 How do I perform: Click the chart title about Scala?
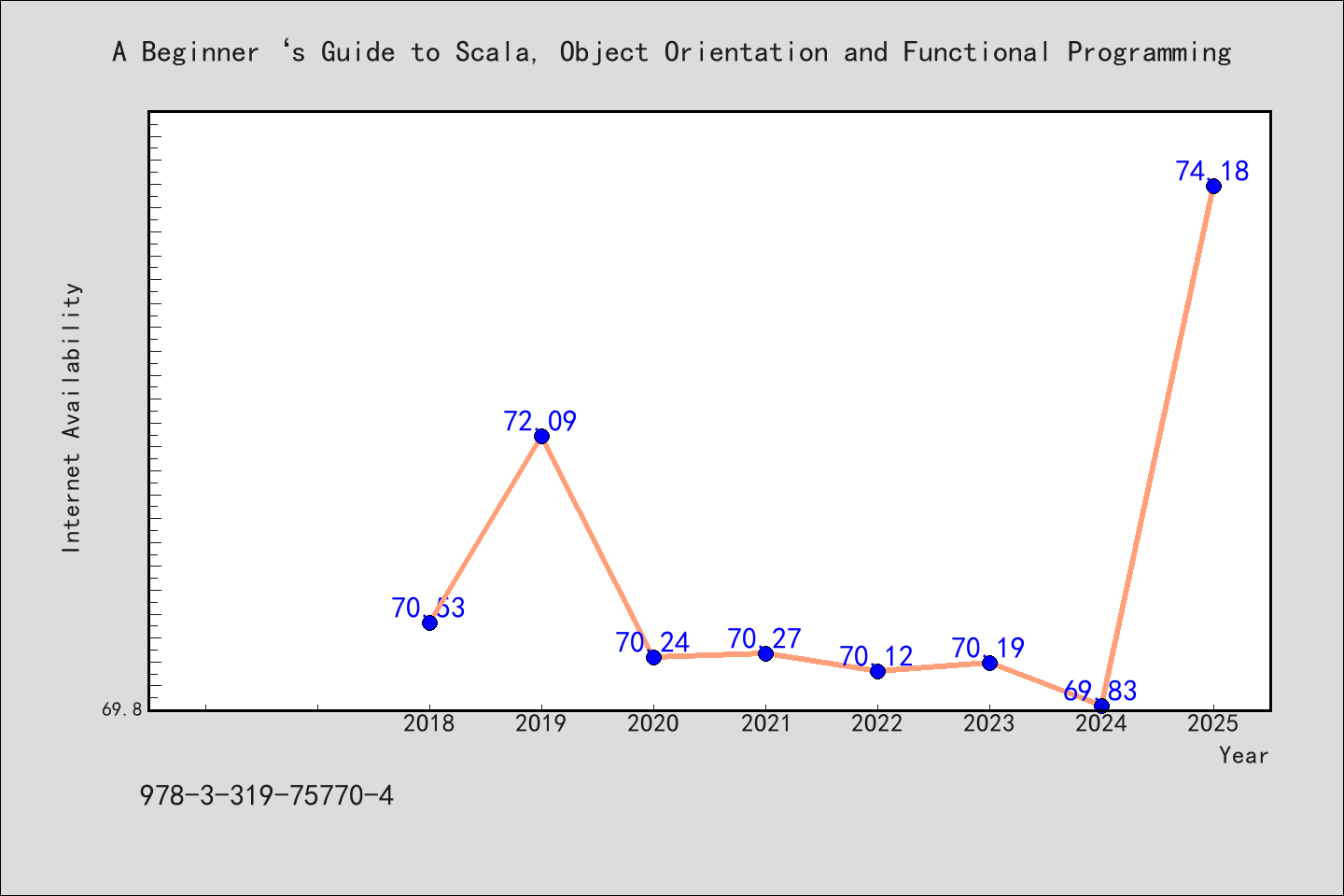point(672,52)
